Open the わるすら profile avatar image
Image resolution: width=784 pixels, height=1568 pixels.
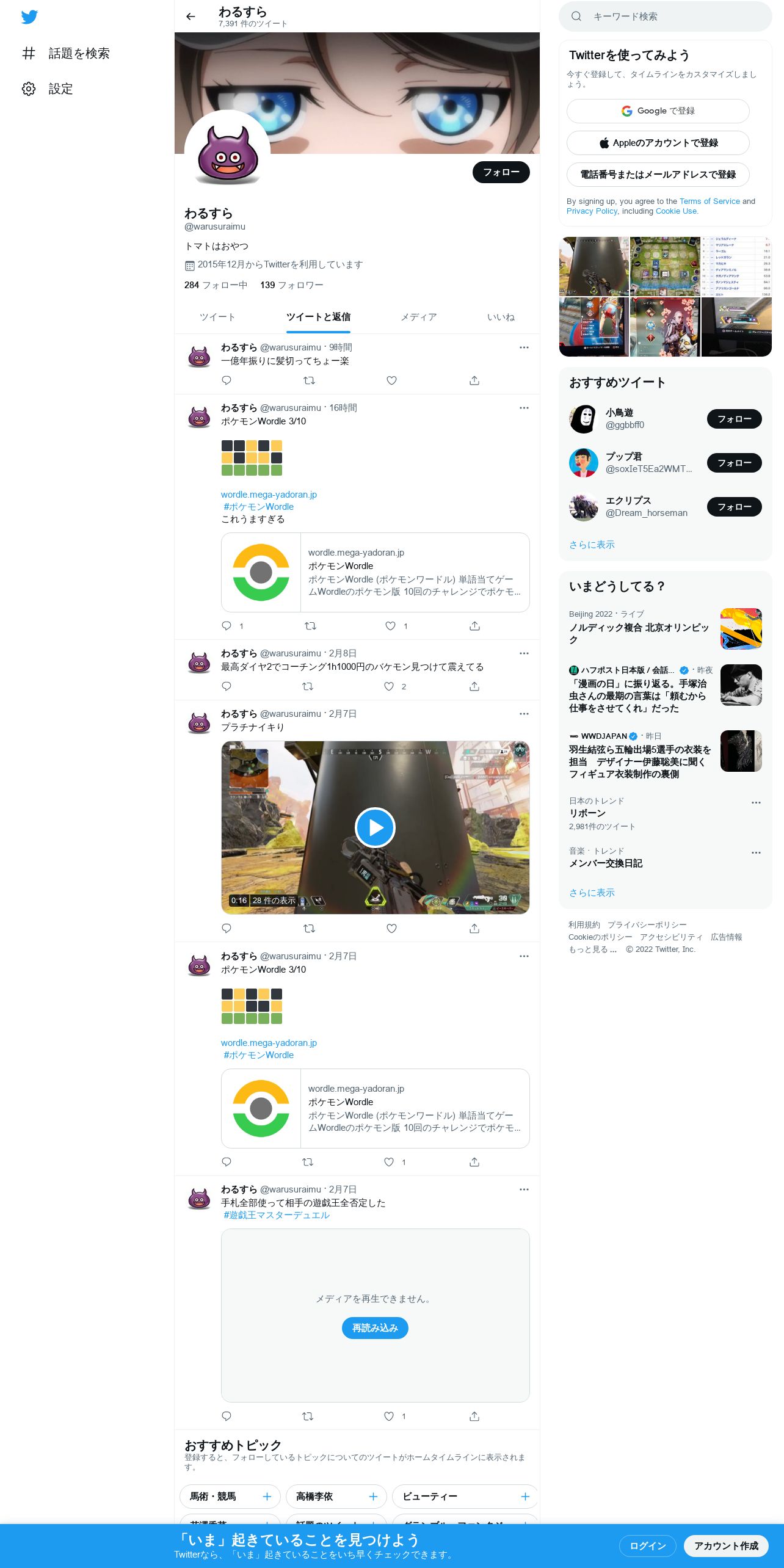(x=227, y=153)
